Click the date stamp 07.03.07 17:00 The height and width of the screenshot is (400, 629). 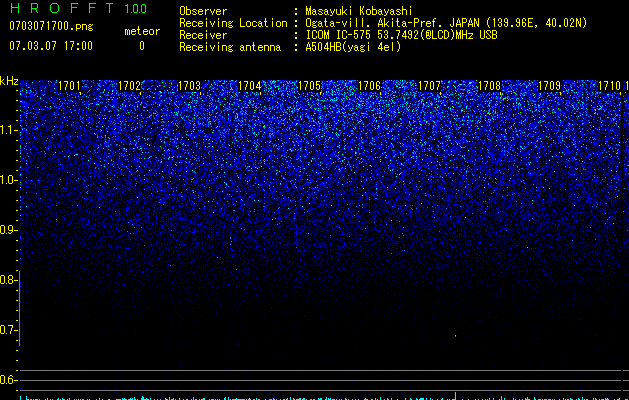click(51, 46)
